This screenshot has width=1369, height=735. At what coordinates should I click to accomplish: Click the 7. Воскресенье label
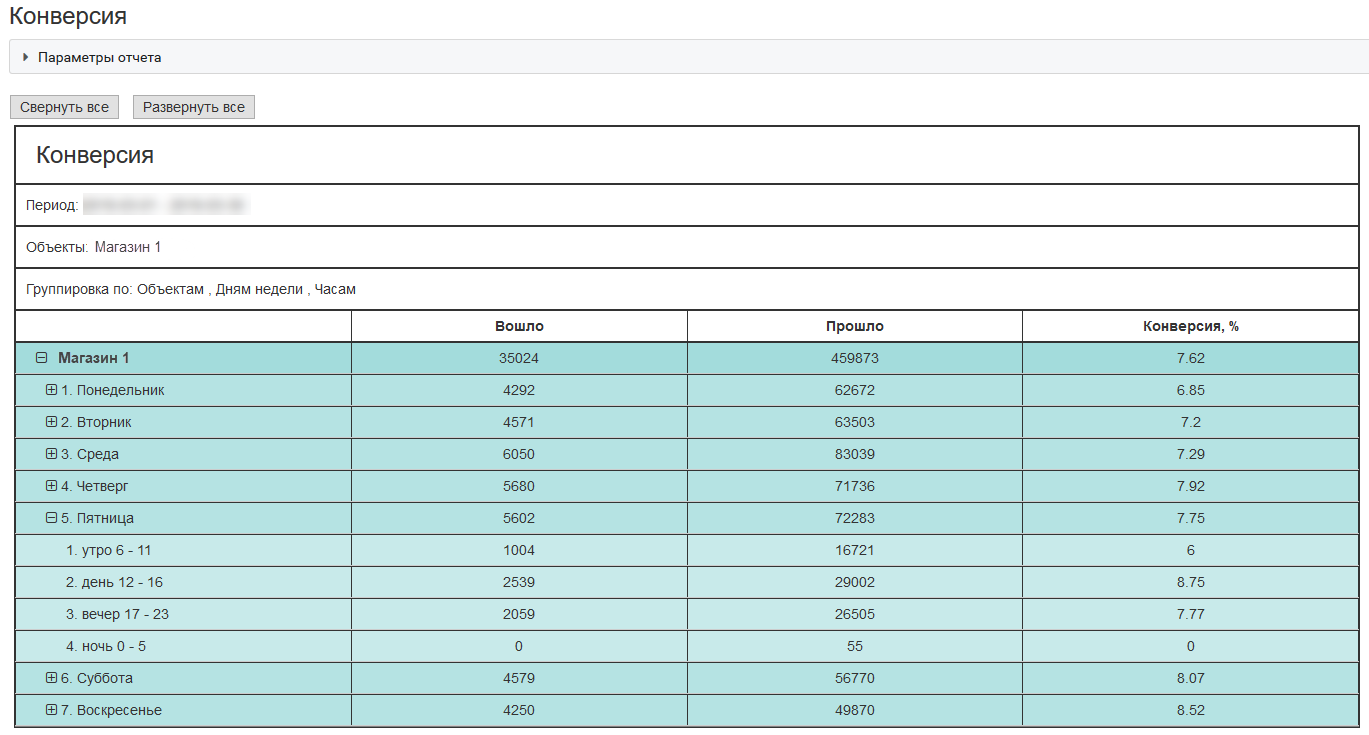point(111,710)
